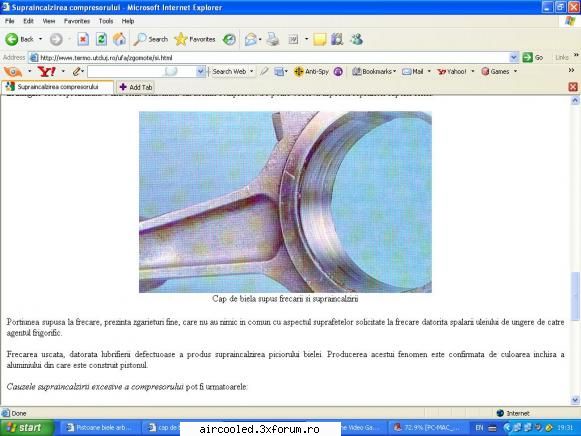Stop page loading with the red X icon
Screen dimensions: 581x436
pos(83,39)
